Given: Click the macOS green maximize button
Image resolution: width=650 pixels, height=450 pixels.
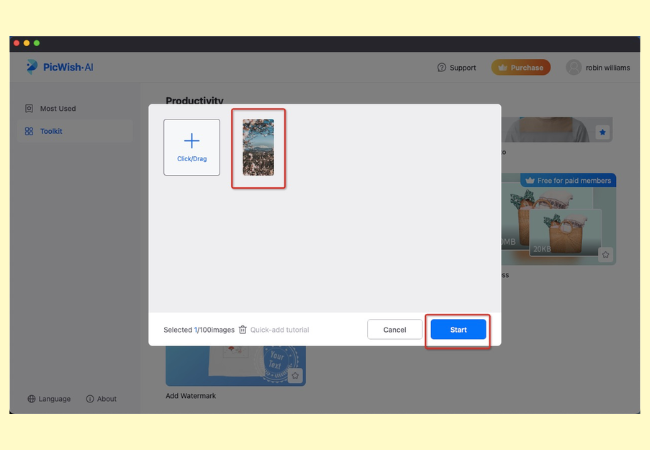Looking at the screenshot, I should click(x=38, y=44).
